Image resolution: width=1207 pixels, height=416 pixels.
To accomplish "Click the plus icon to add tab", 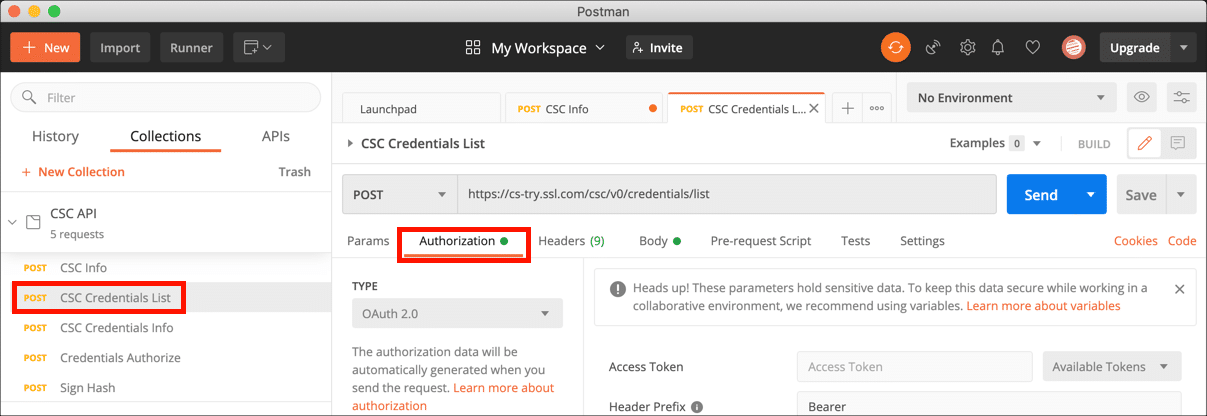I will [x=847, y=109].
